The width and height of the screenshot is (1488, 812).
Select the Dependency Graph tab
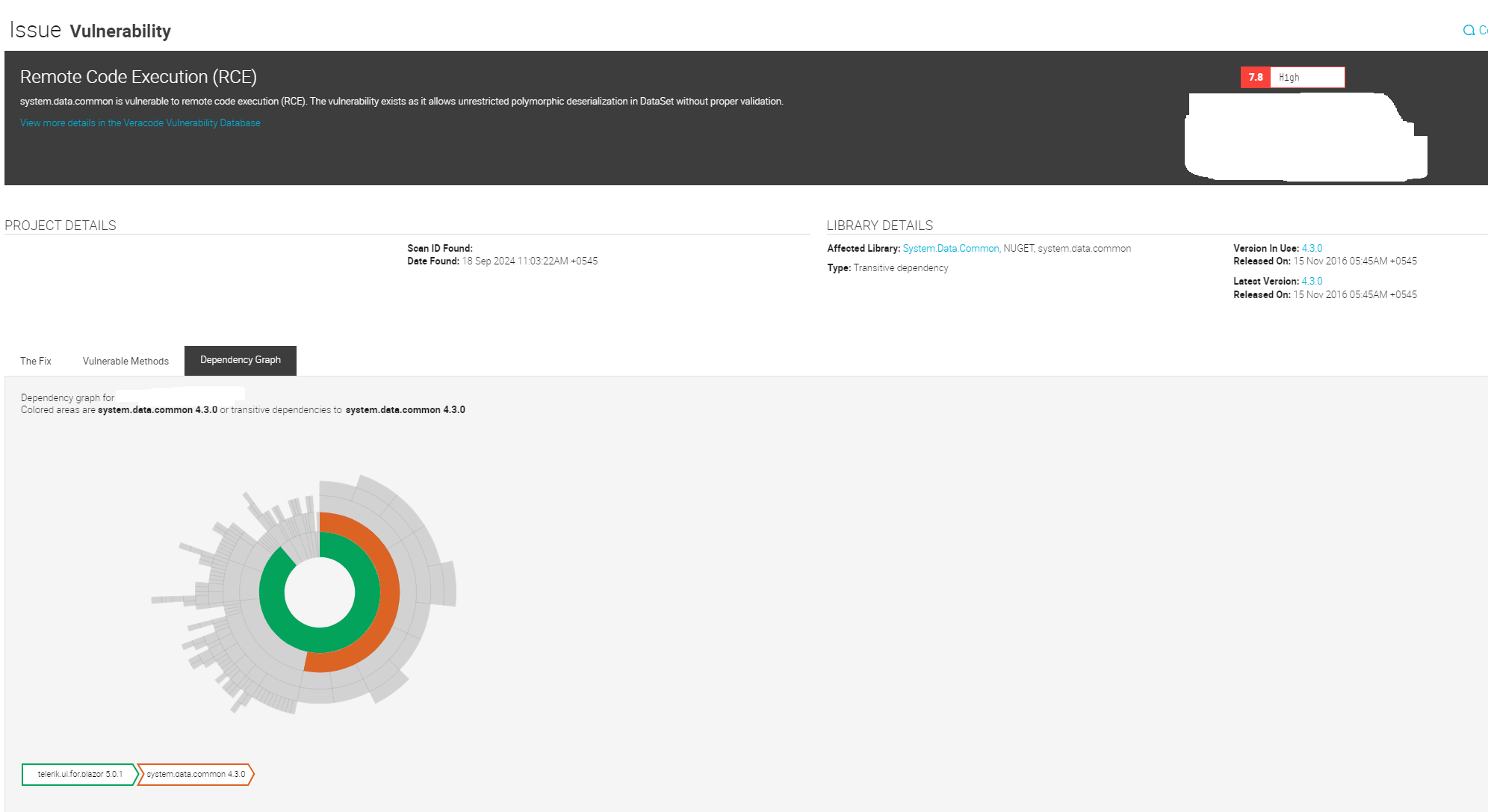[240, 360]
